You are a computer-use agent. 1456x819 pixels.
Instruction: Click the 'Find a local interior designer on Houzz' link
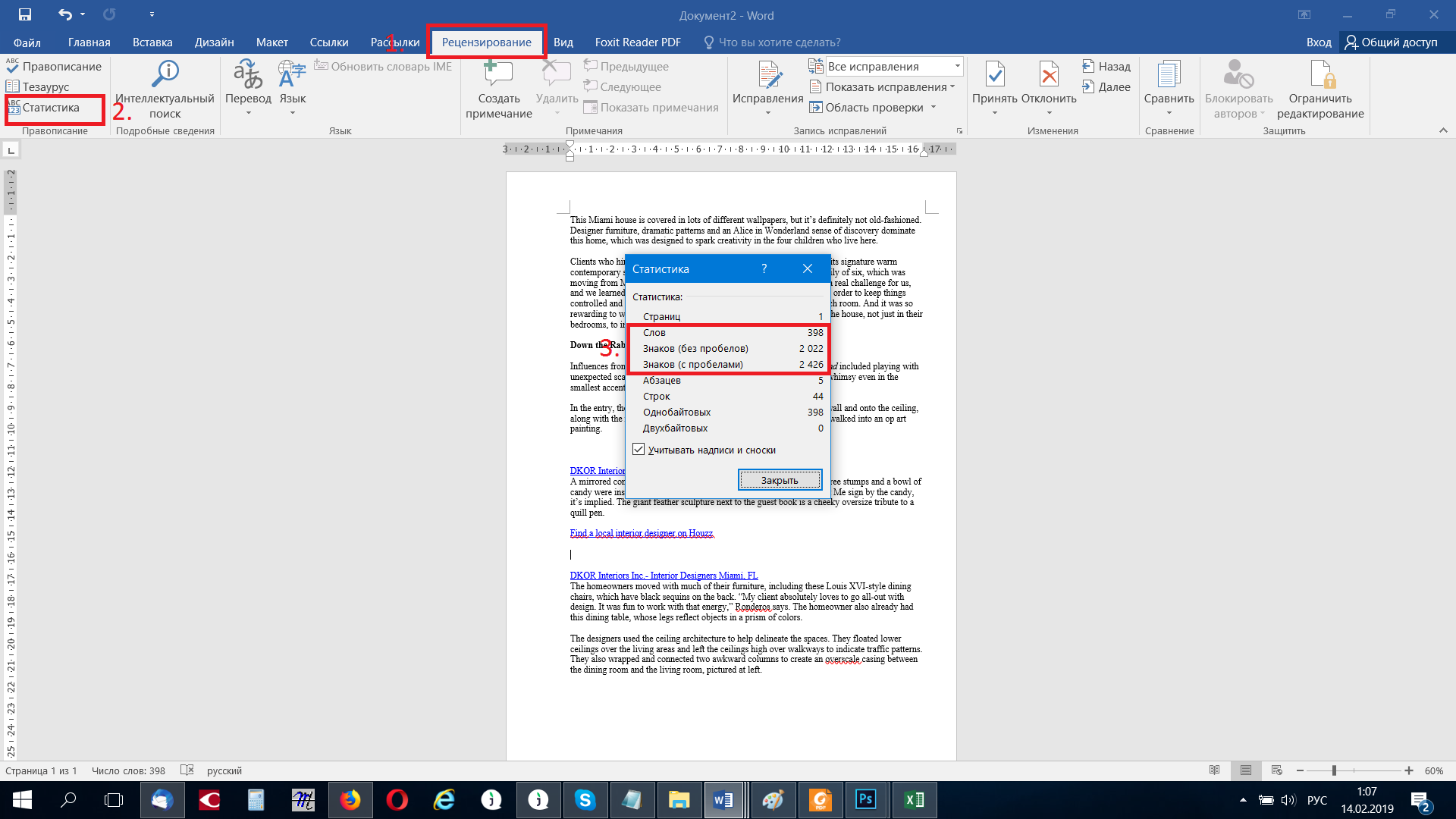(x=642, y=533)
